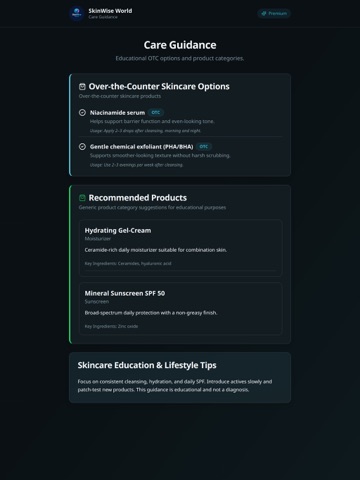360x480 pixels.
Task: Click the Skincare Education & Lifestyle Tips heading
Action: (147, 365)
